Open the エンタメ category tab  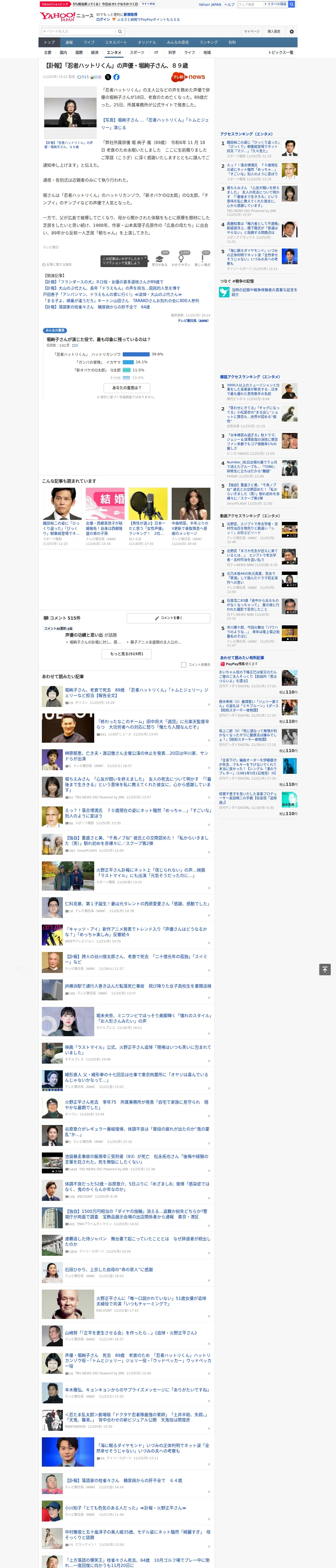[x=114, y=52]
